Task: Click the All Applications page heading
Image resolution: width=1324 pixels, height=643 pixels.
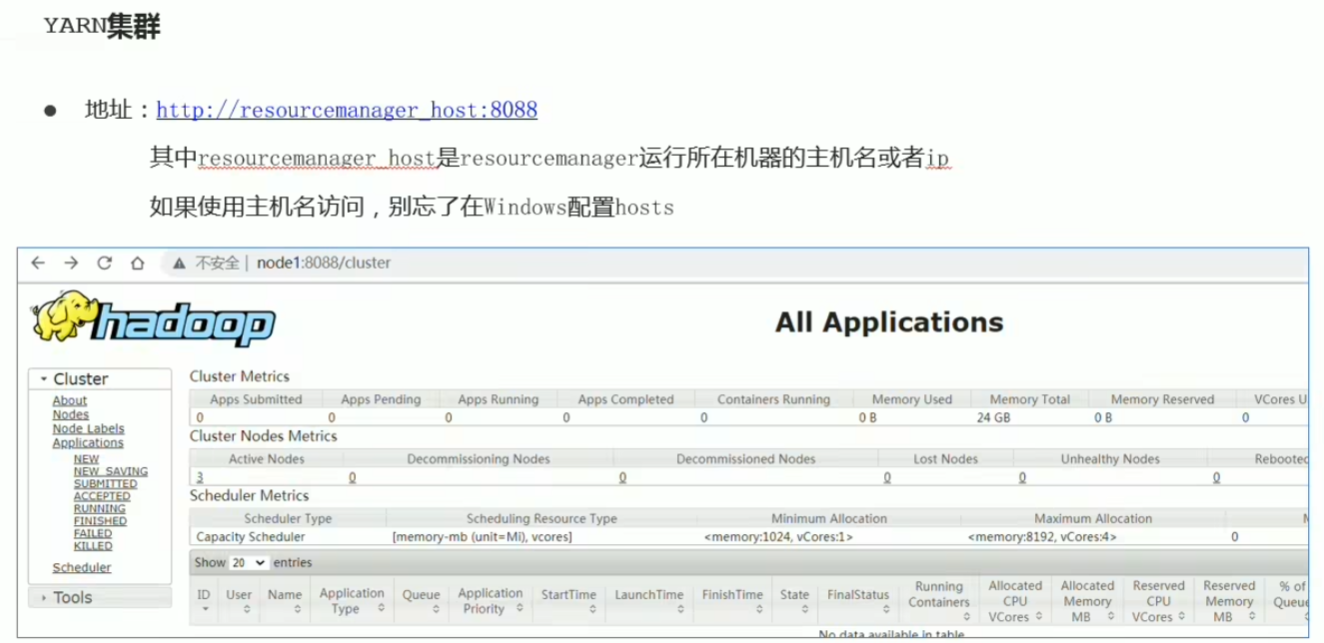Action: point(889,322)
